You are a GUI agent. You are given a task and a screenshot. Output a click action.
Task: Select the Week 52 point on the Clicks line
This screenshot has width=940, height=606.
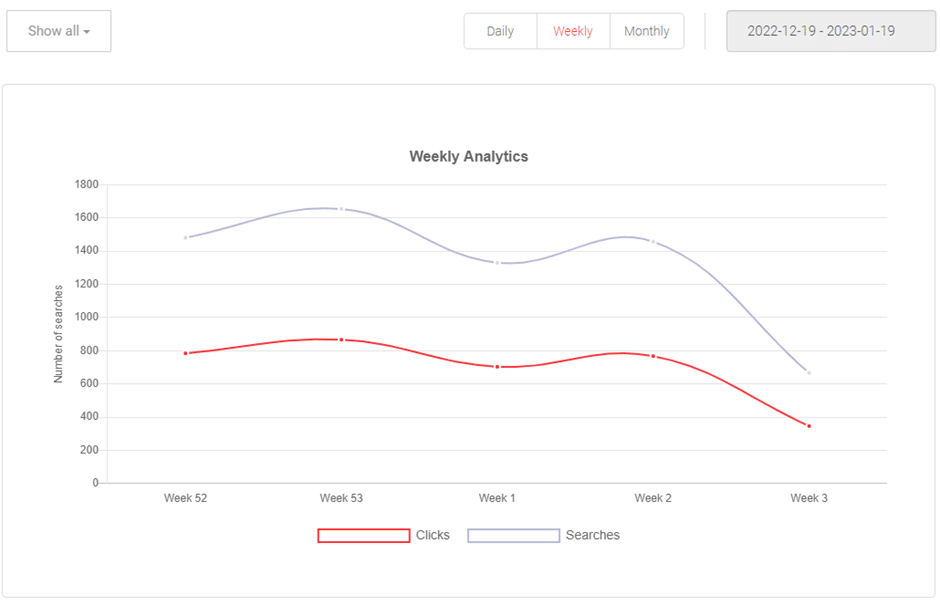(x=187, y=352)
